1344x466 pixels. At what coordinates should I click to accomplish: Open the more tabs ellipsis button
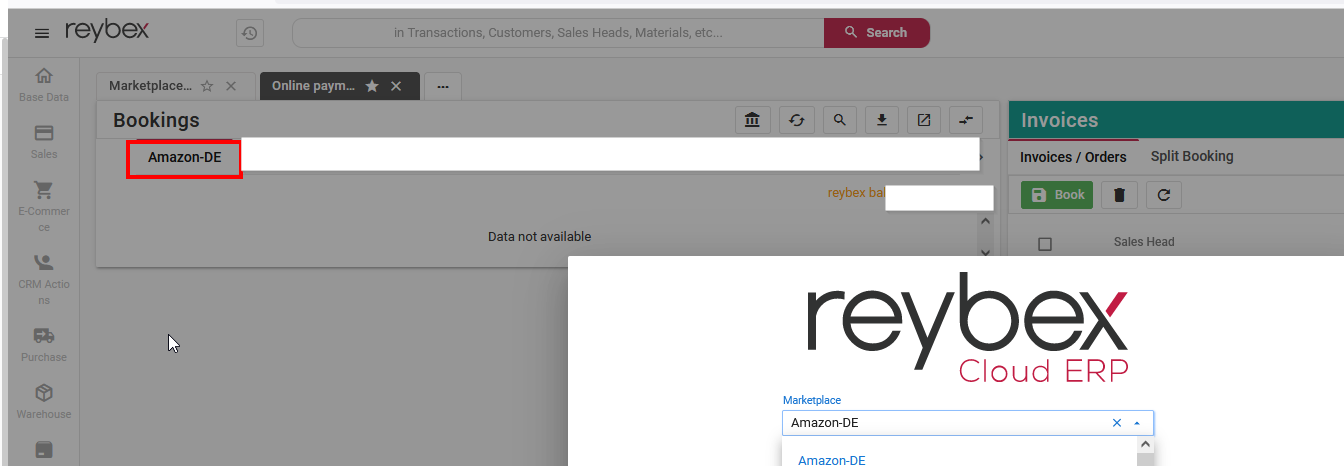tap(443, 86)
